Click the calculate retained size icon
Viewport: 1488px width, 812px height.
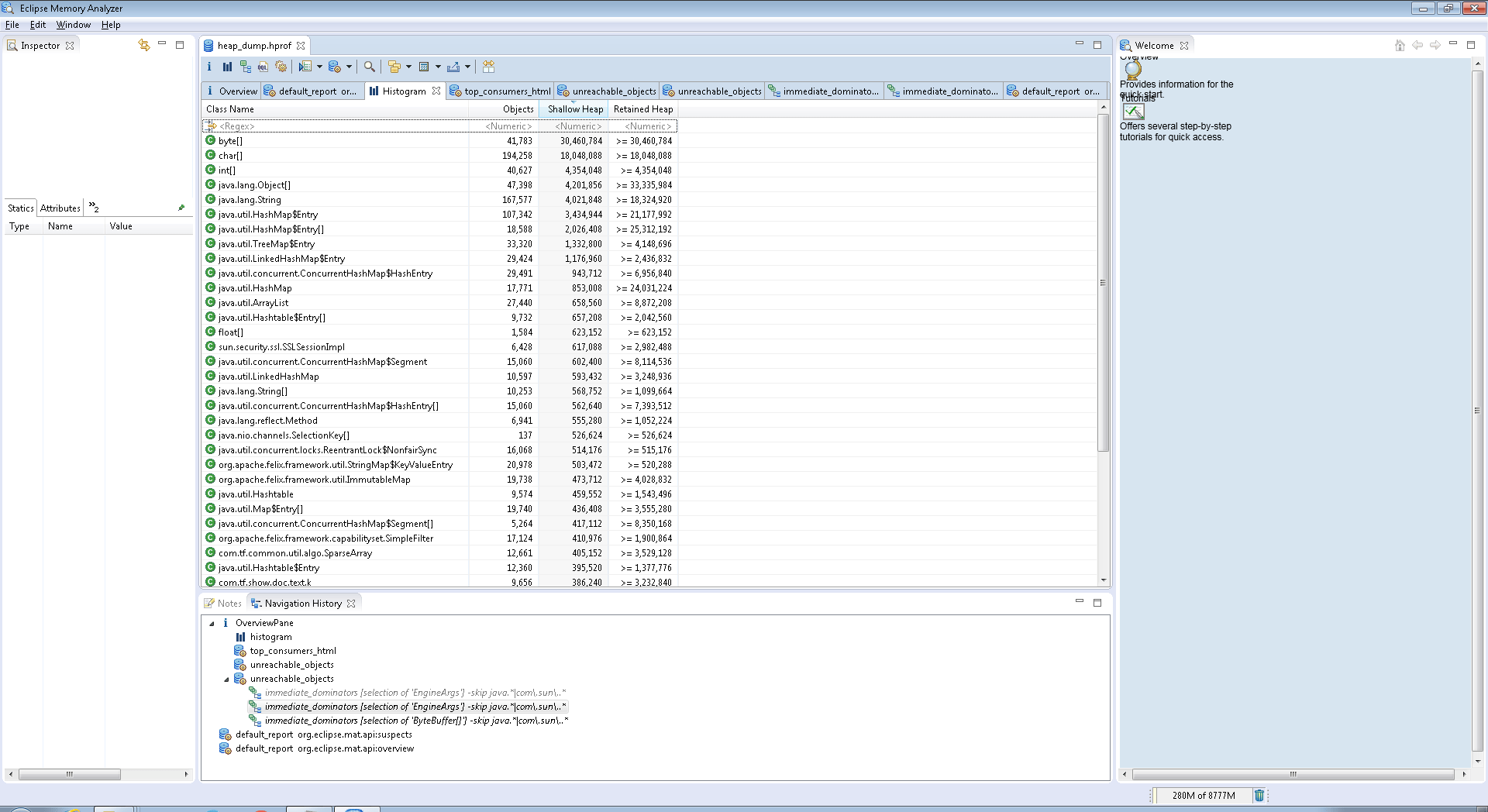click(x=424, y=67)
